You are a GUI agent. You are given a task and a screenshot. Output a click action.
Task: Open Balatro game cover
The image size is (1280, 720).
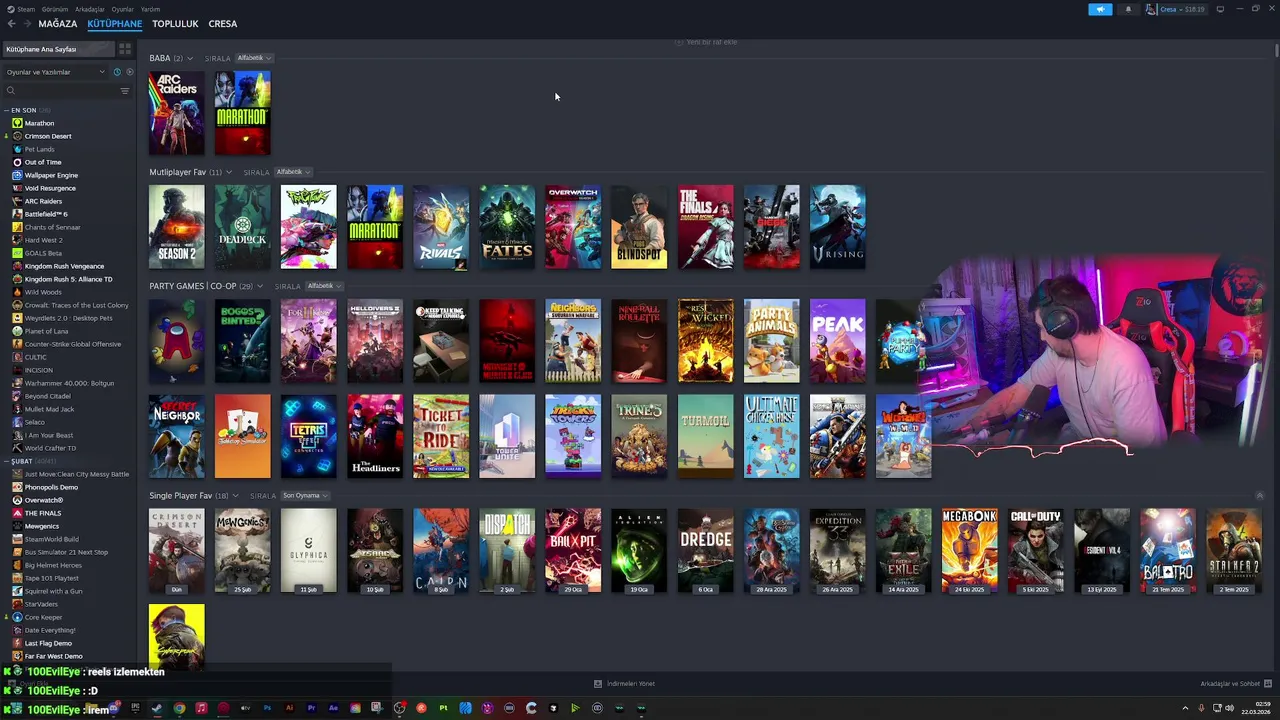tap(1167, 551)
